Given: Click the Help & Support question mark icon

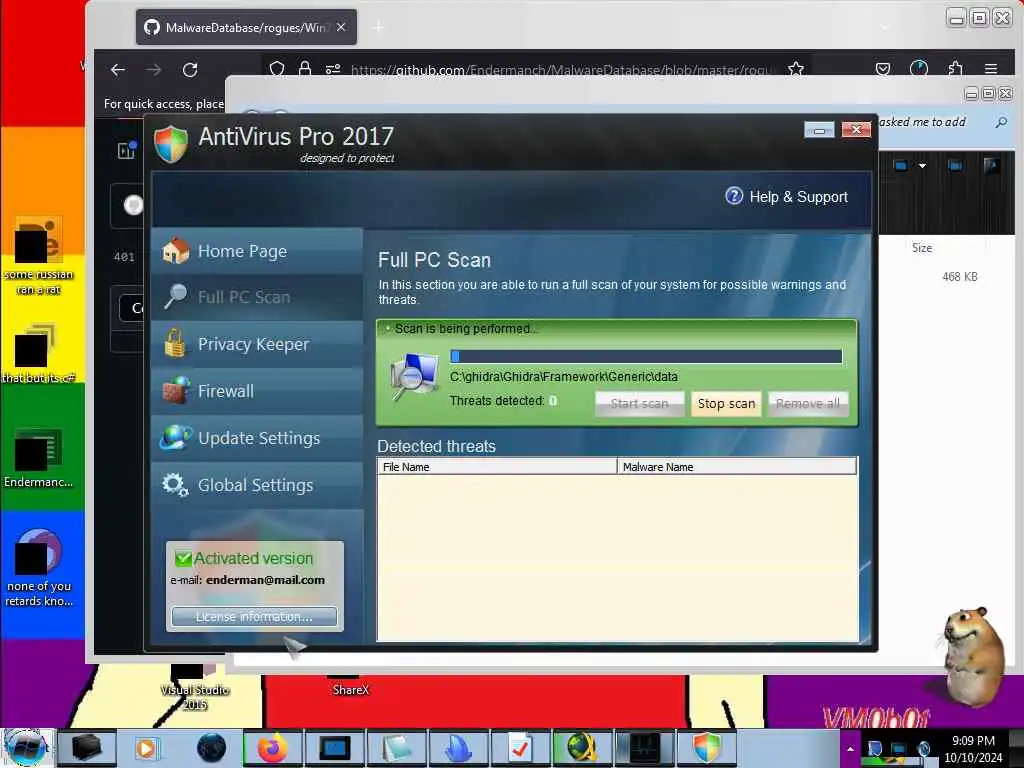Looking at the screenshot, I should (x=734, y=196).
